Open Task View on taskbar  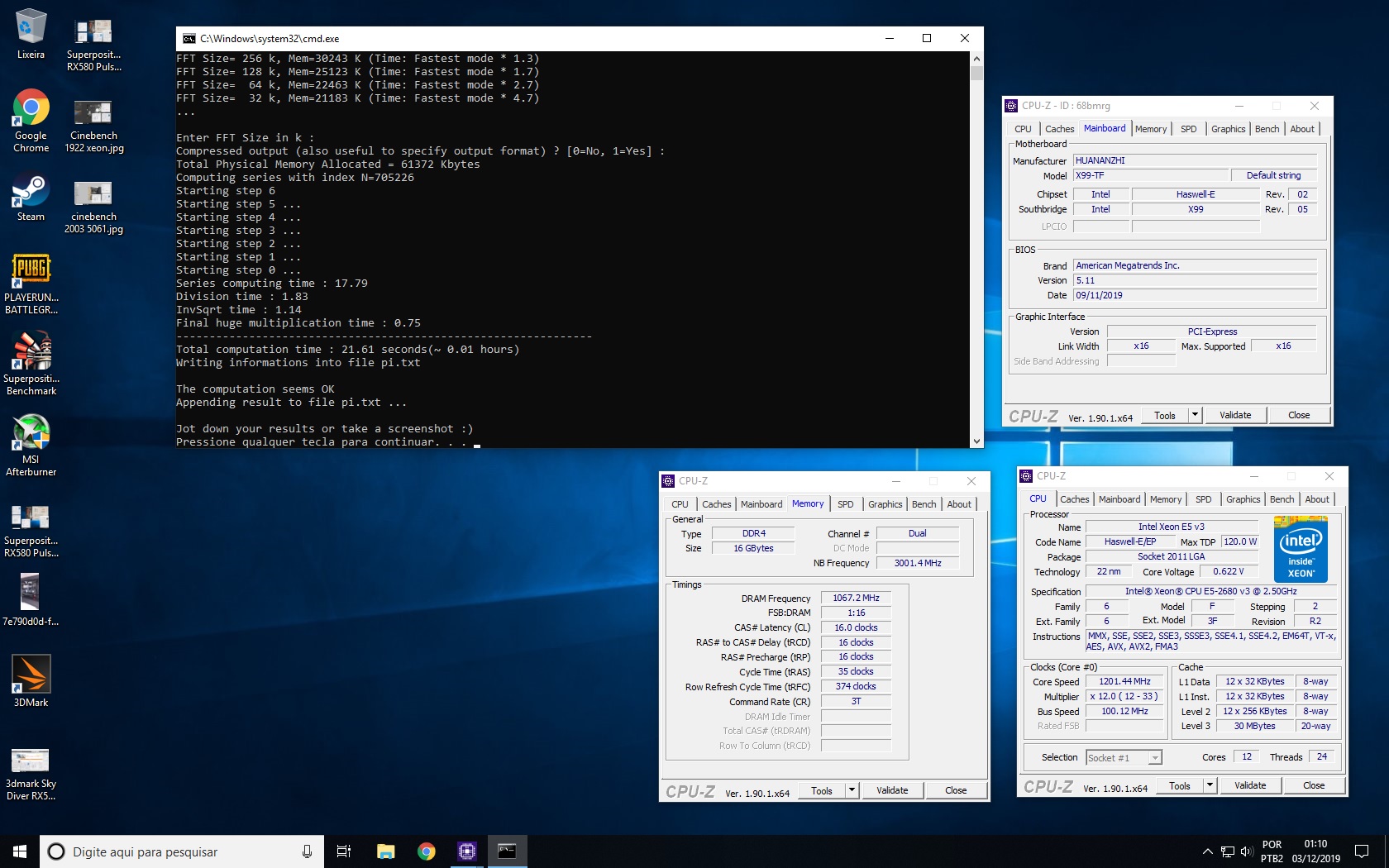coord(344,851)
